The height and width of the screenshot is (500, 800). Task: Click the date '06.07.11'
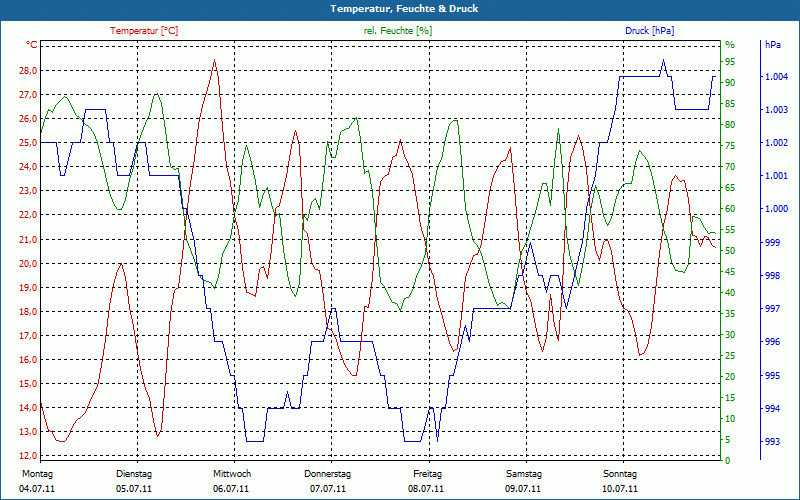231,489
